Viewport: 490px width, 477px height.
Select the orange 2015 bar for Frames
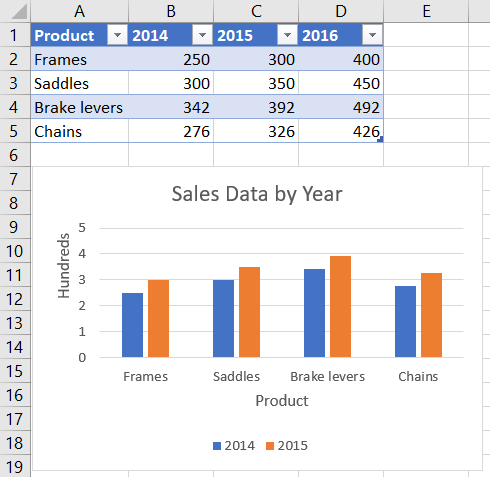tap(158, 319)
